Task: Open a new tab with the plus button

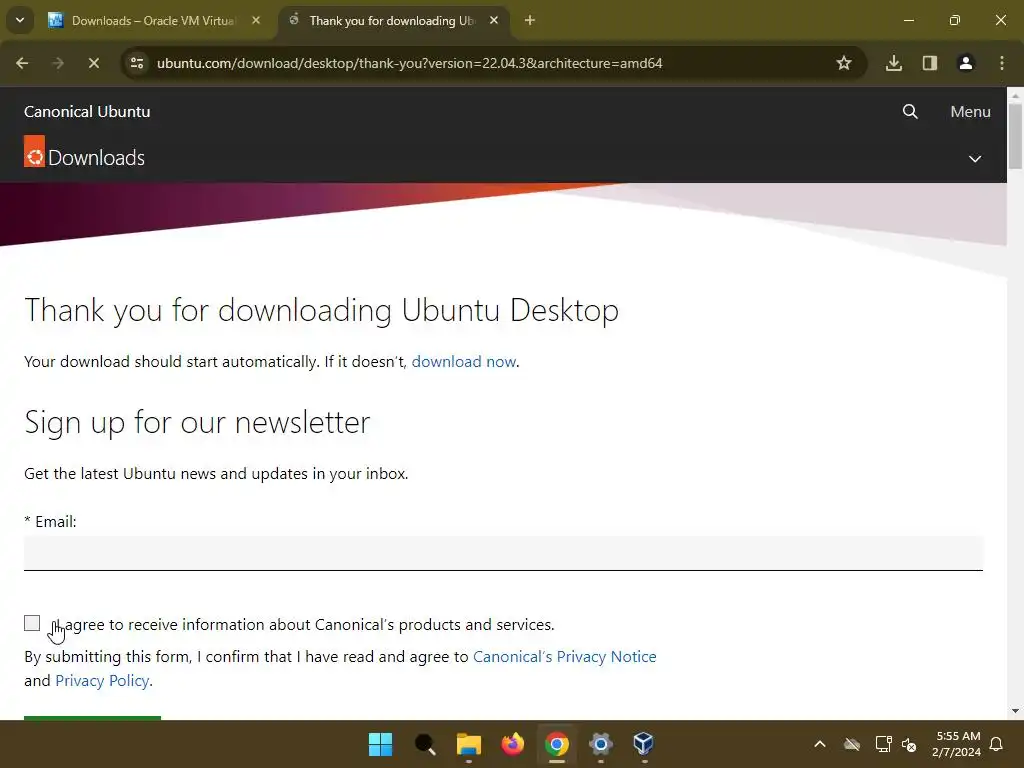Action: click(x=530, y=20)
